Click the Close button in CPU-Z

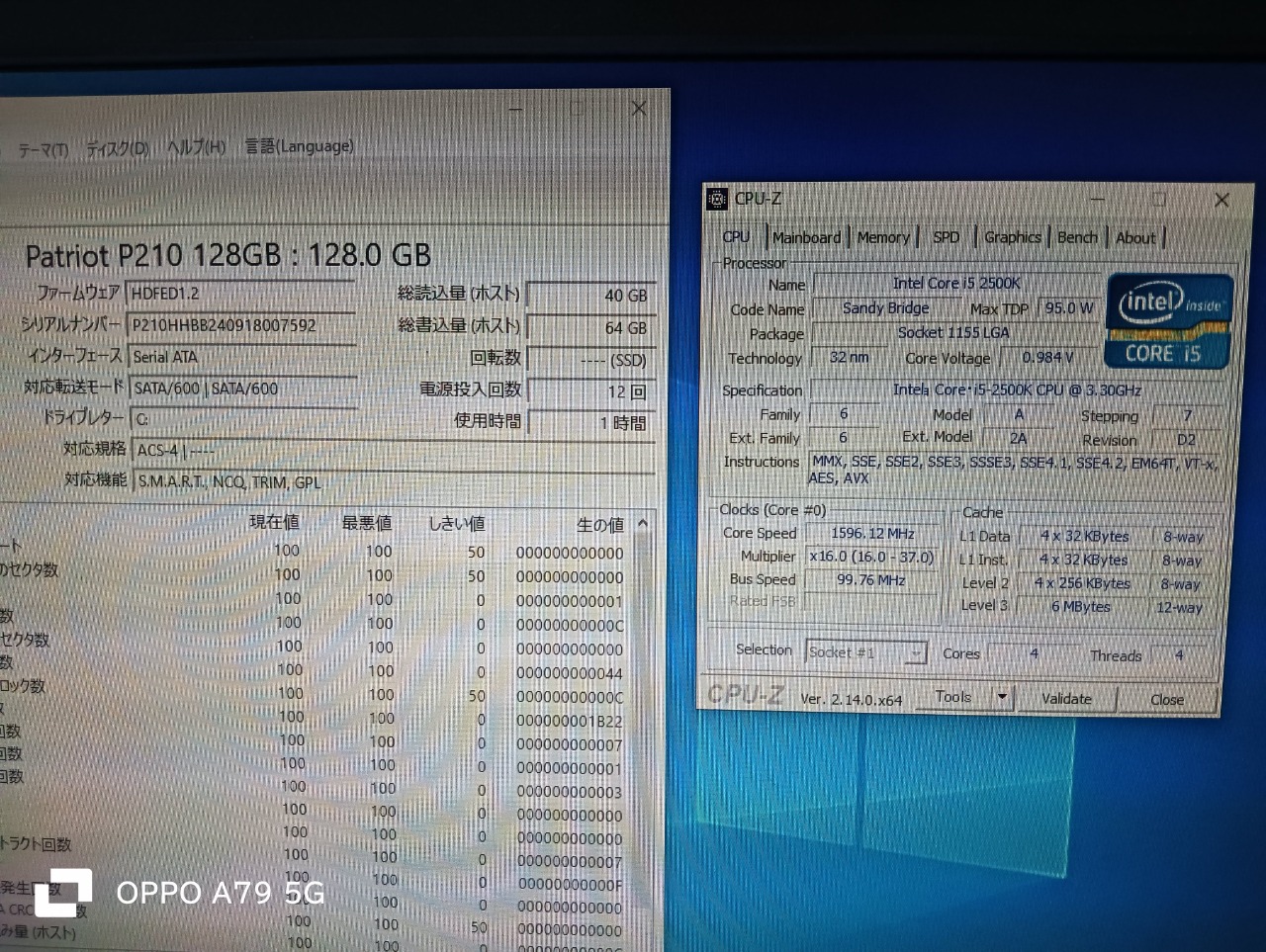tap(1167, 700)
